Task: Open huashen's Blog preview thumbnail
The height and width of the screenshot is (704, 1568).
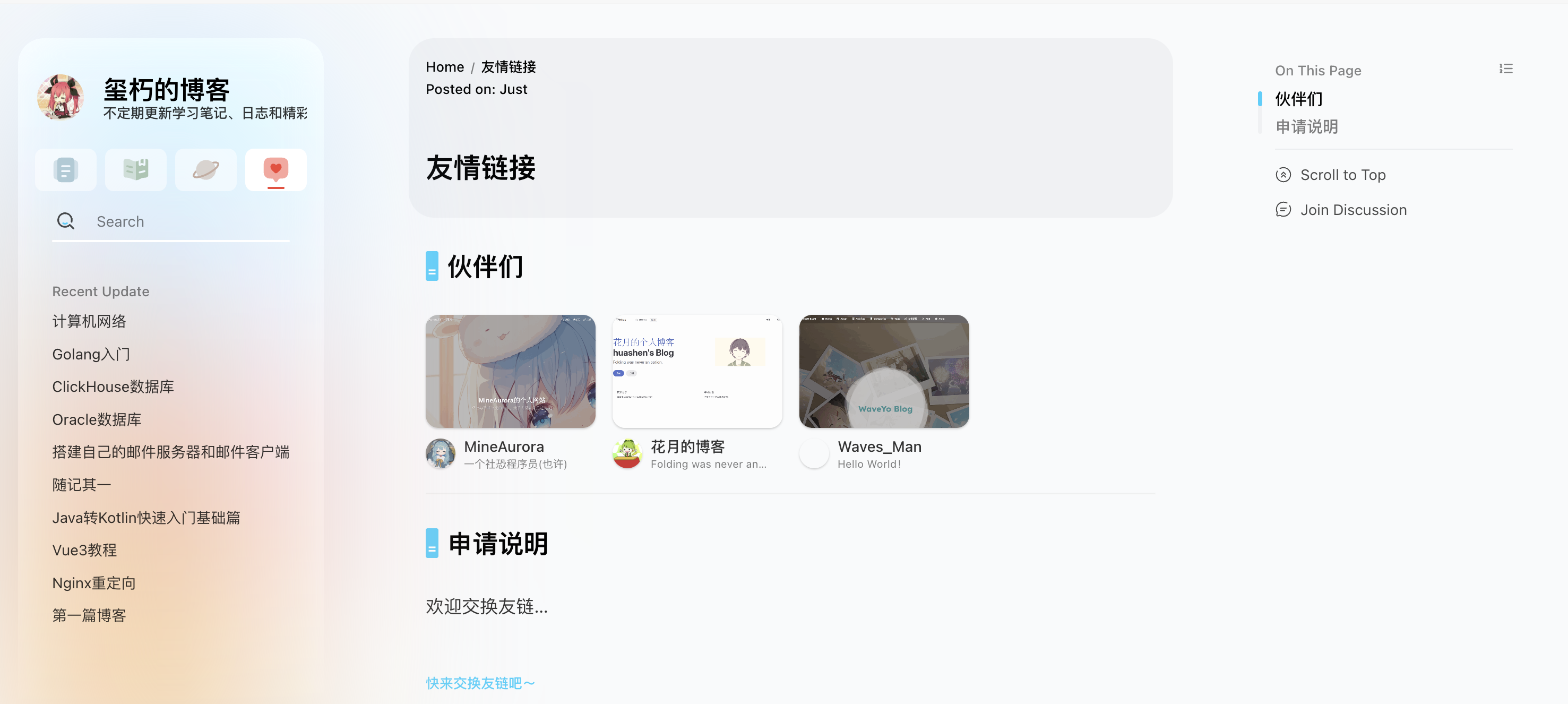Action: pos(697,371)
